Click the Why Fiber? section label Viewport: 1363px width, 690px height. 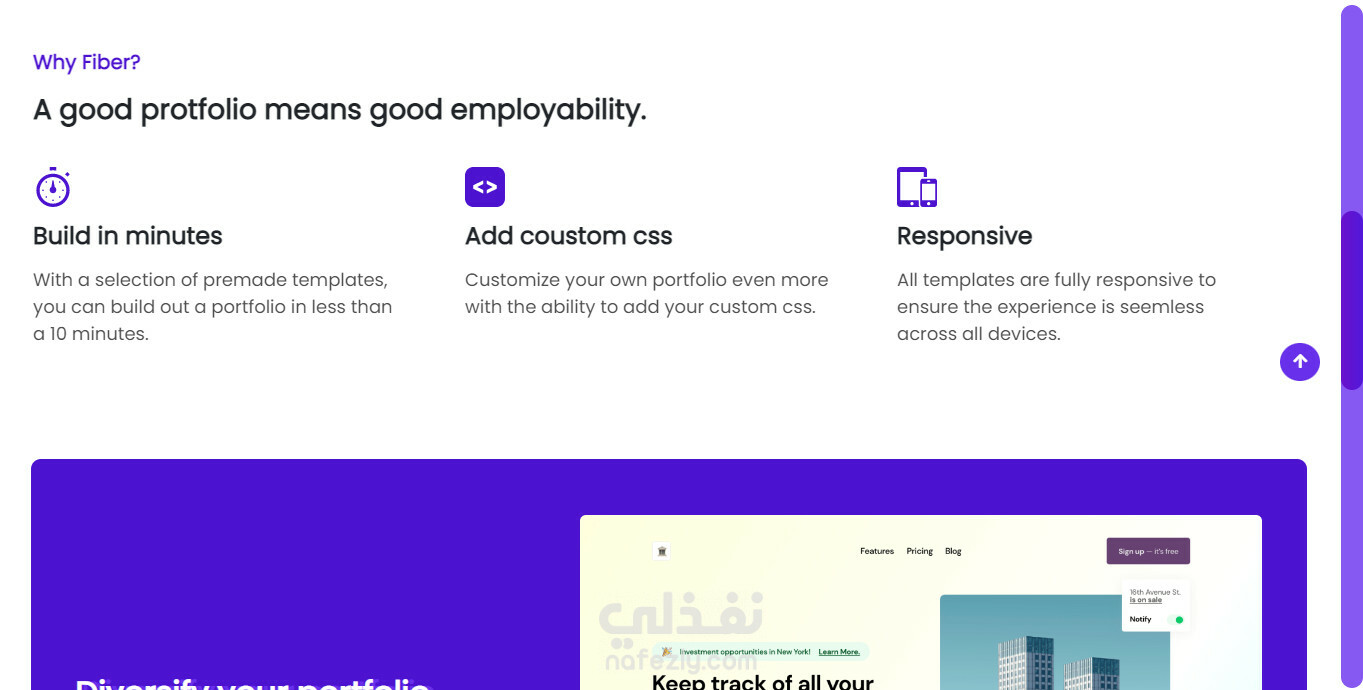(86, 62)
